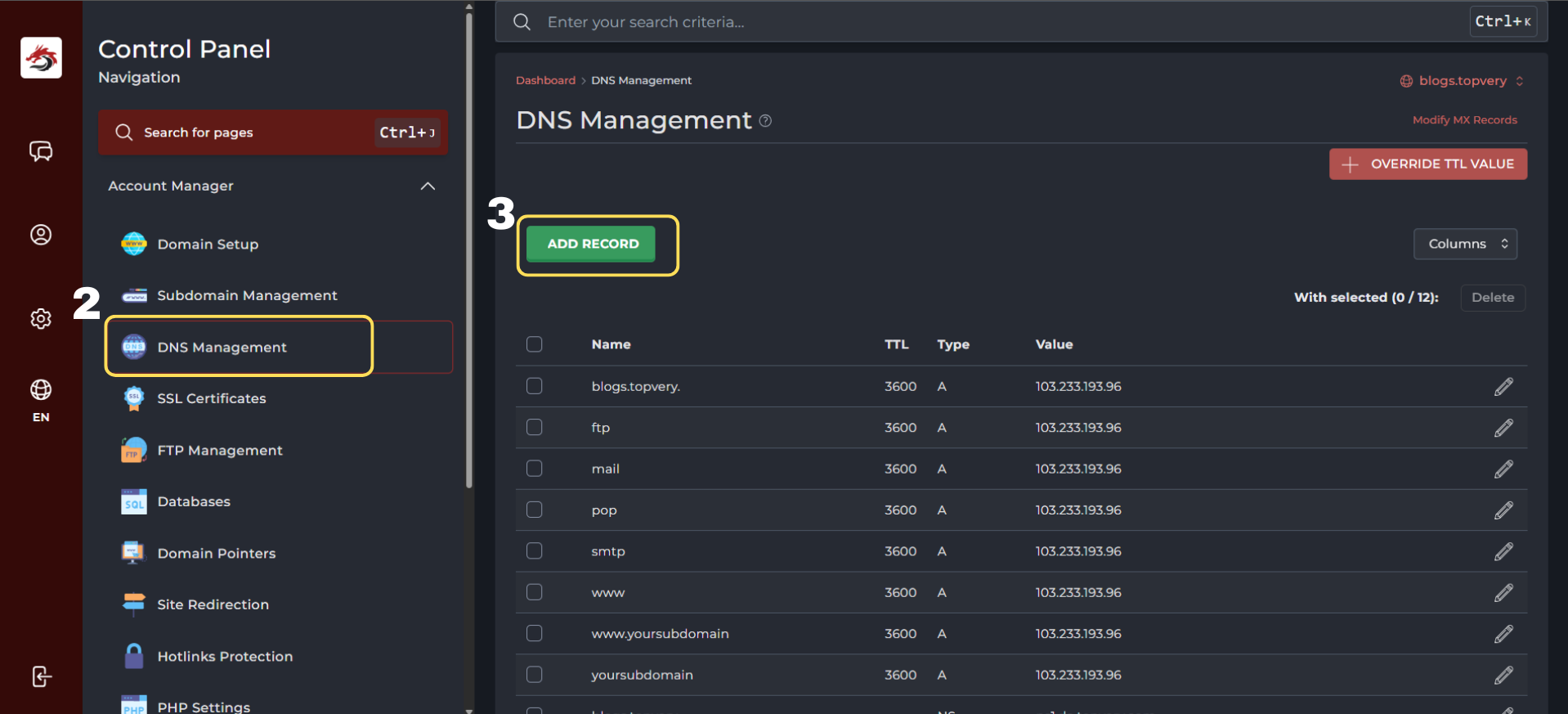Click the logout icon at bottom left
1568x714 pixels.
[x=41, y=676]
